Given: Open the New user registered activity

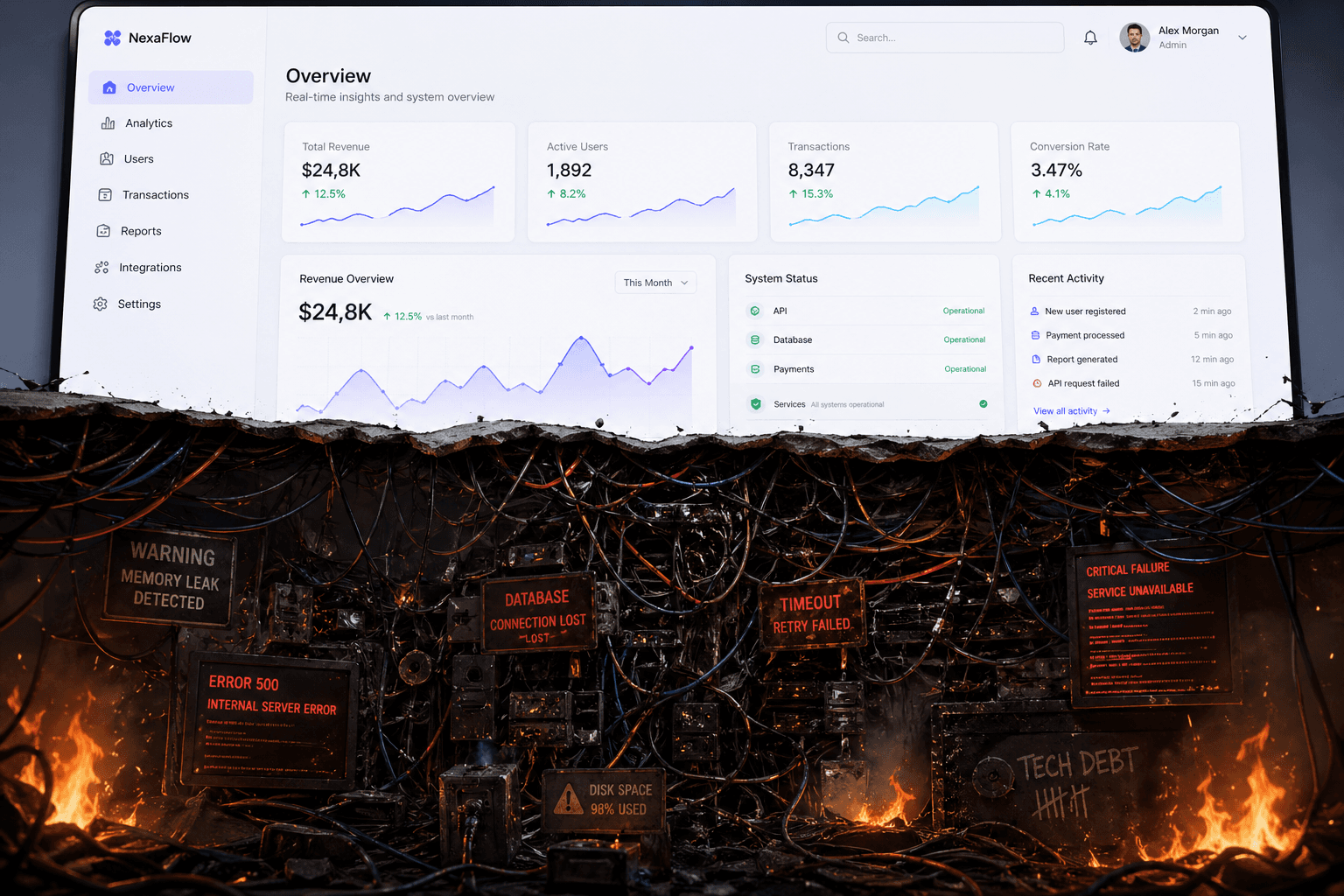Looking at the screenshot, I should point(1085,311).
